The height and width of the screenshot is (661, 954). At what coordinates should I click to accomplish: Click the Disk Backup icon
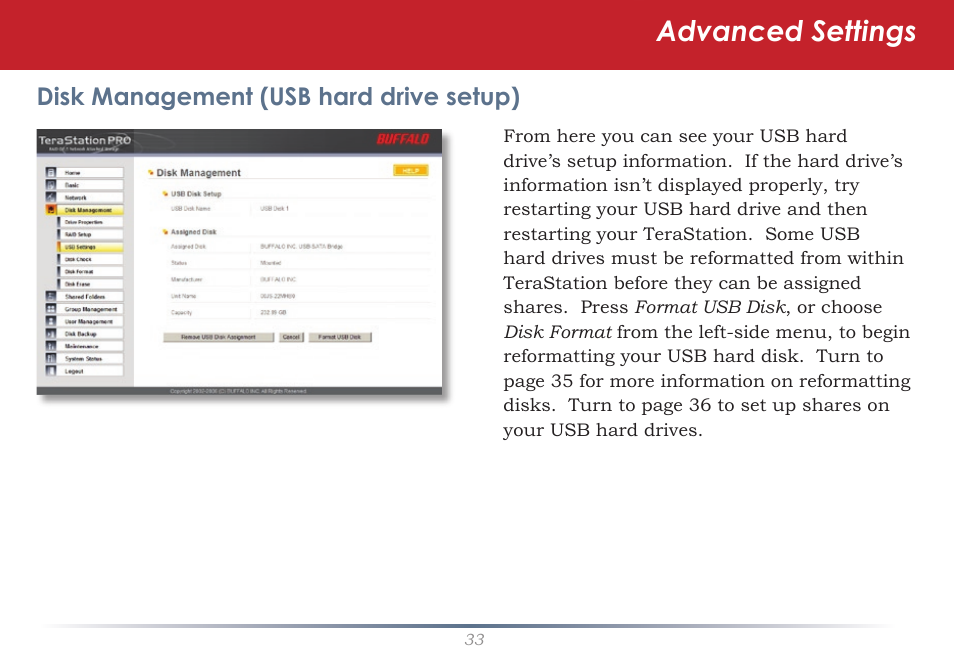(51, 334)
